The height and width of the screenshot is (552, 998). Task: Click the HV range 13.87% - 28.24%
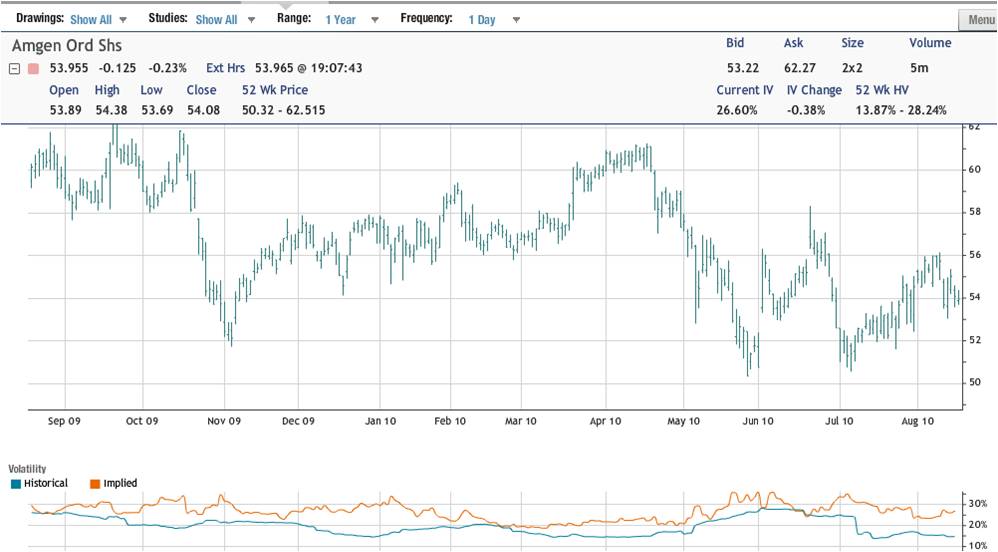tap(901, 110)
